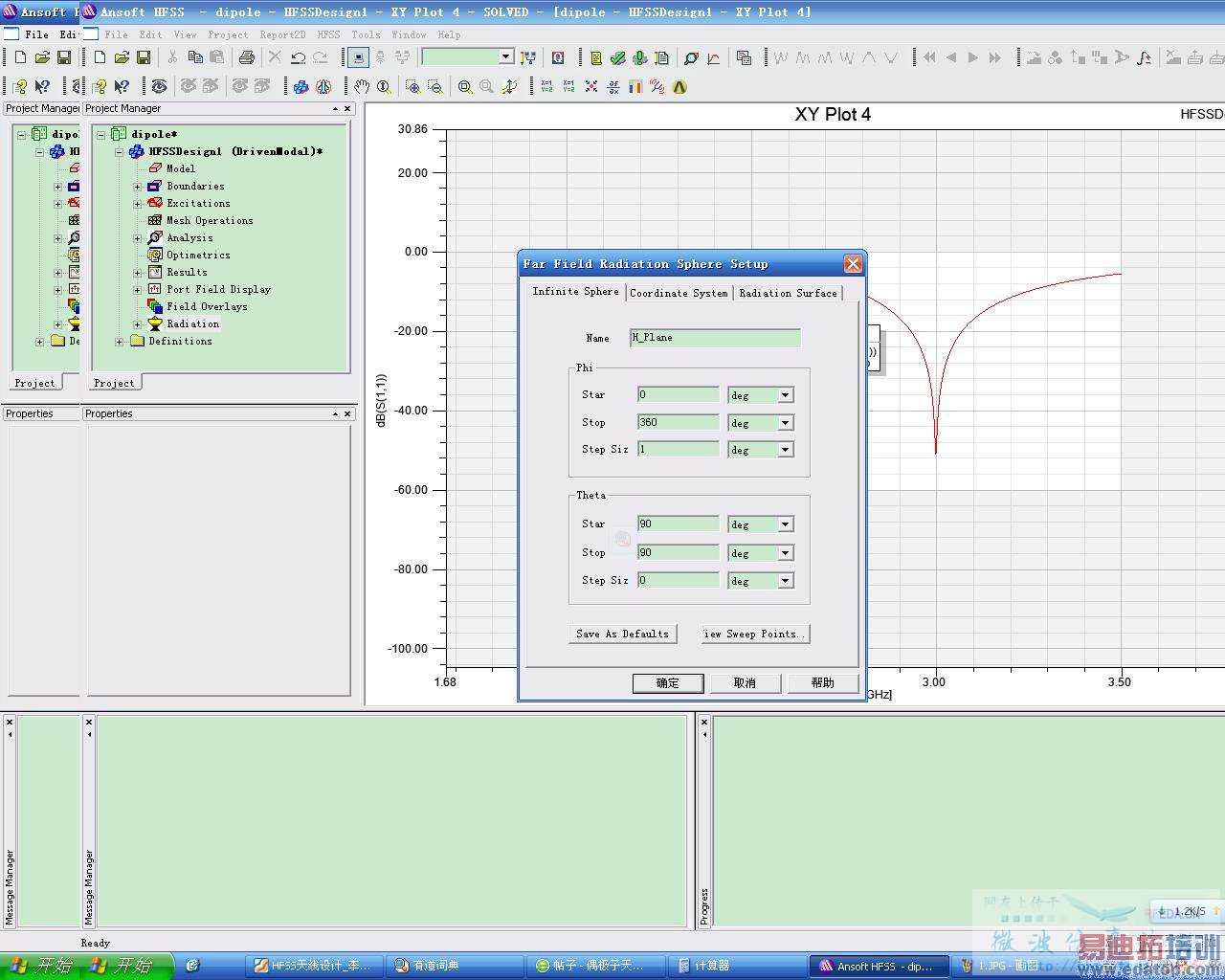Click the Fit All zoom icon
Screen dimensions: 1225x980
[x=464, y=87]
